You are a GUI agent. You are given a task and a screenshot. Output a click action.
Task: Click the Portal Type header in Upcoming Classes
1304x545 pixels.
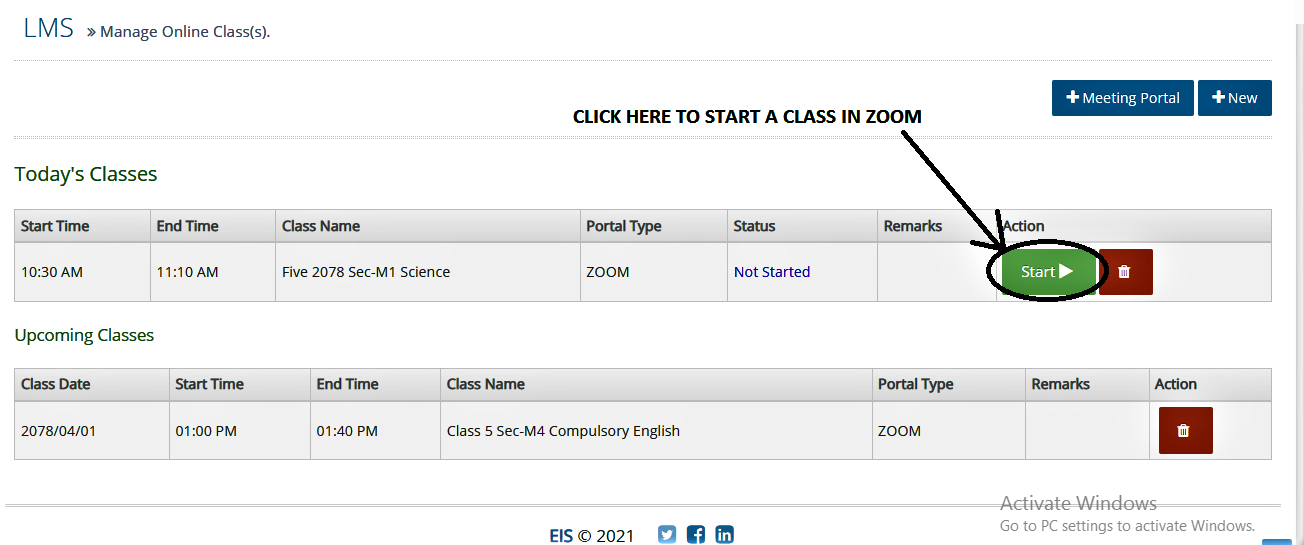click(x=915, y=384)
